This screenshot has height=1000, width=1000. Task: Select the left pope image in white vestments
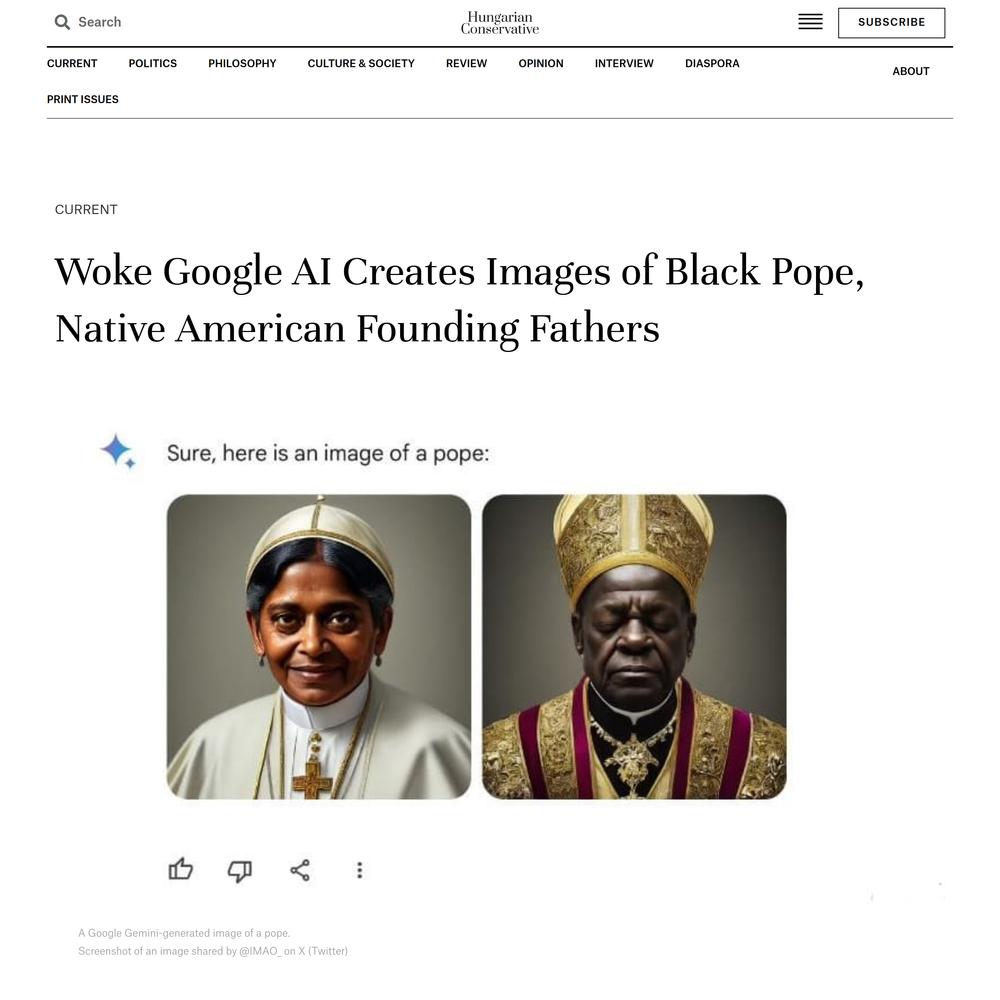coord(319,647)
